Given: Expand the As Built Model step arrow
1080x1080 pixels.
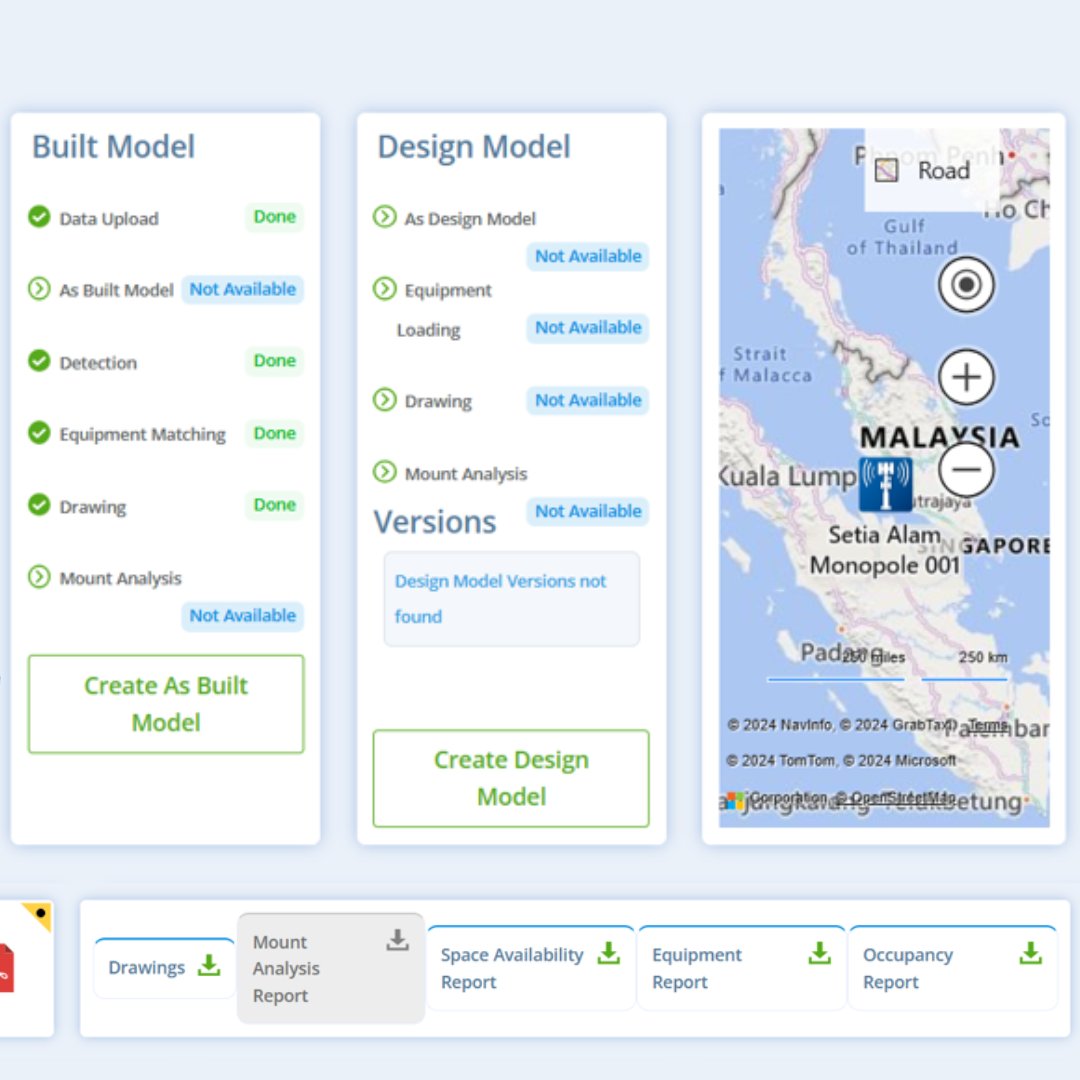Looking at the screenshot, I should (x=39, y=289).
